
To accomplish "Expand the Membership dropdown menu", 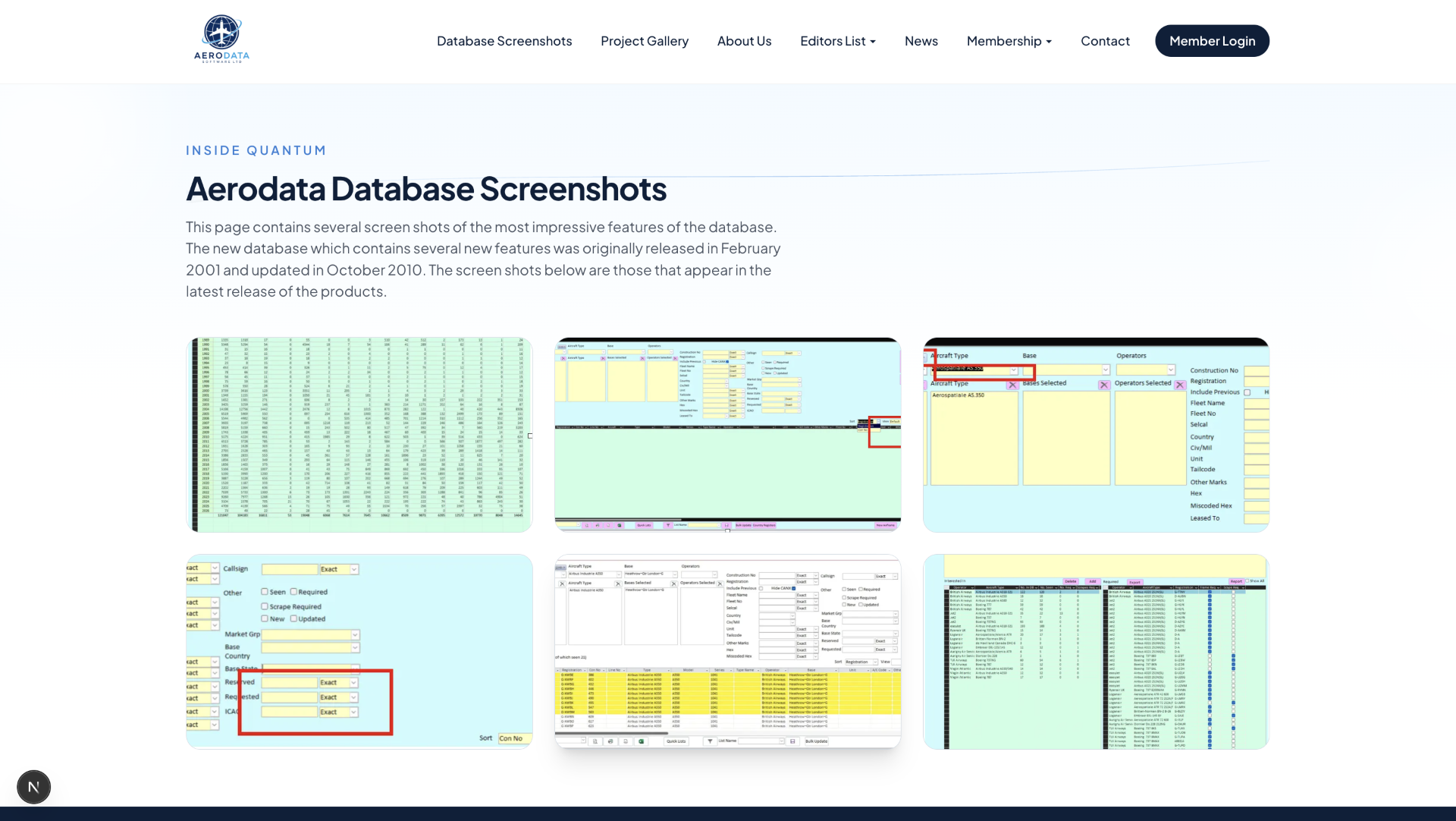I will click(x=1009, y=41).
